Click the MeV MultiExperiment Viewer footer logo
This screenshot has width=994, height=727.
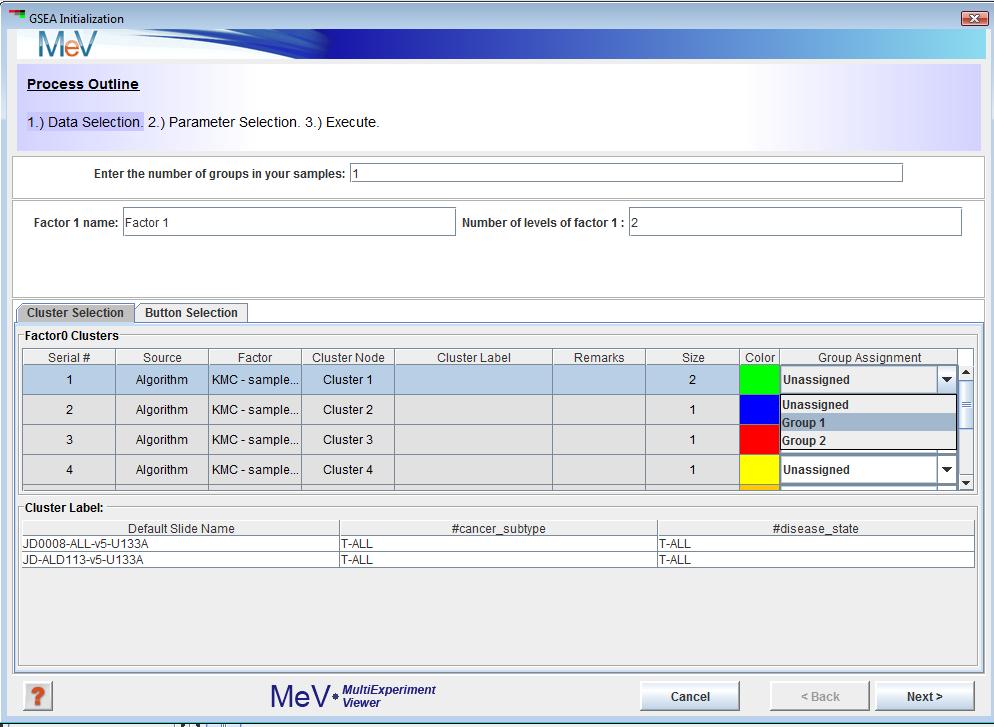(353, 696)
